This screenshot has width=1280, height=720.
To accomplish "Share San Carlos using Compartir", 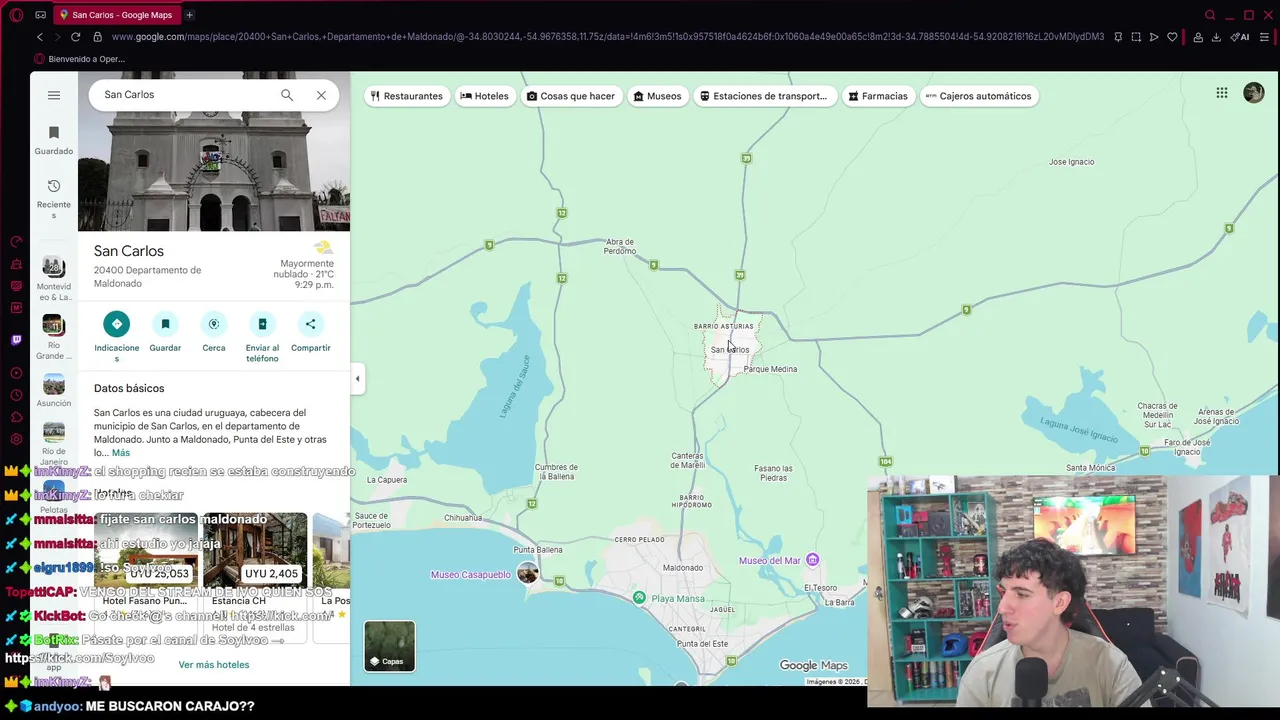I will click(310, 332).
